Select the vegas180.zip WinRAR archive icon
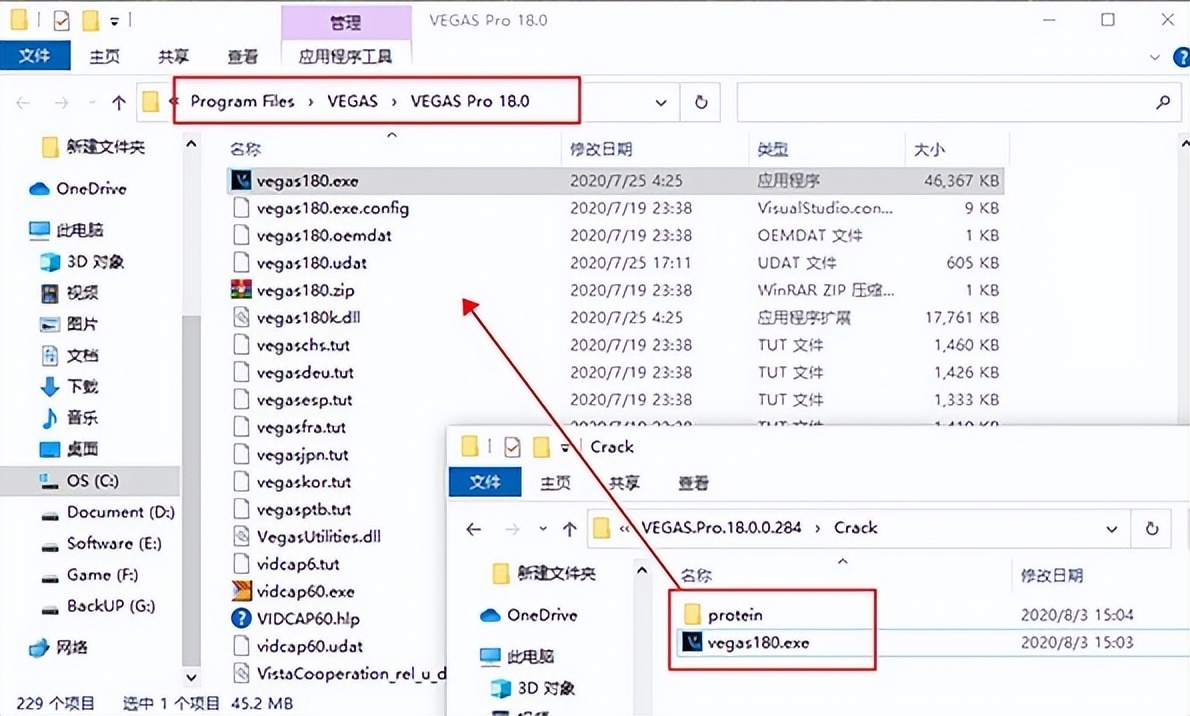Image resolution: width=1190 pixels, height=716 pixels. 241,290
